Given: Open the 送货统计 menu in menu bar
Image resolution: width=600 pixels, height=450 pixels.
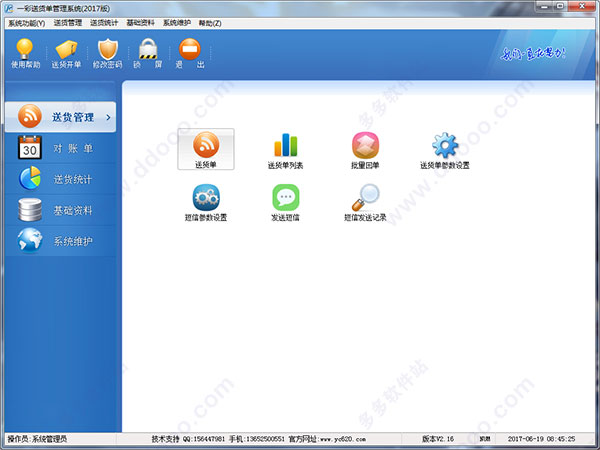Looking at the screenshot, I should [x=104, y=23].
